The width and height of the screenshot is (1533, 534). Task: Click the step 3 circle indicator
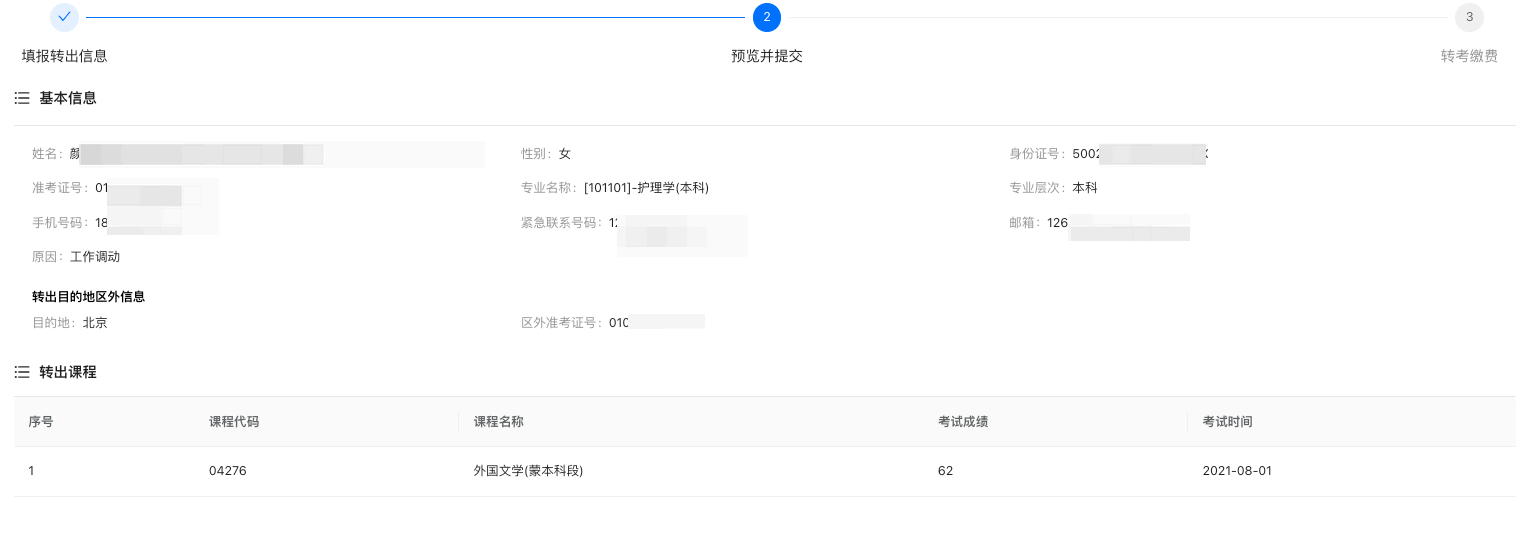point(1469,17)
